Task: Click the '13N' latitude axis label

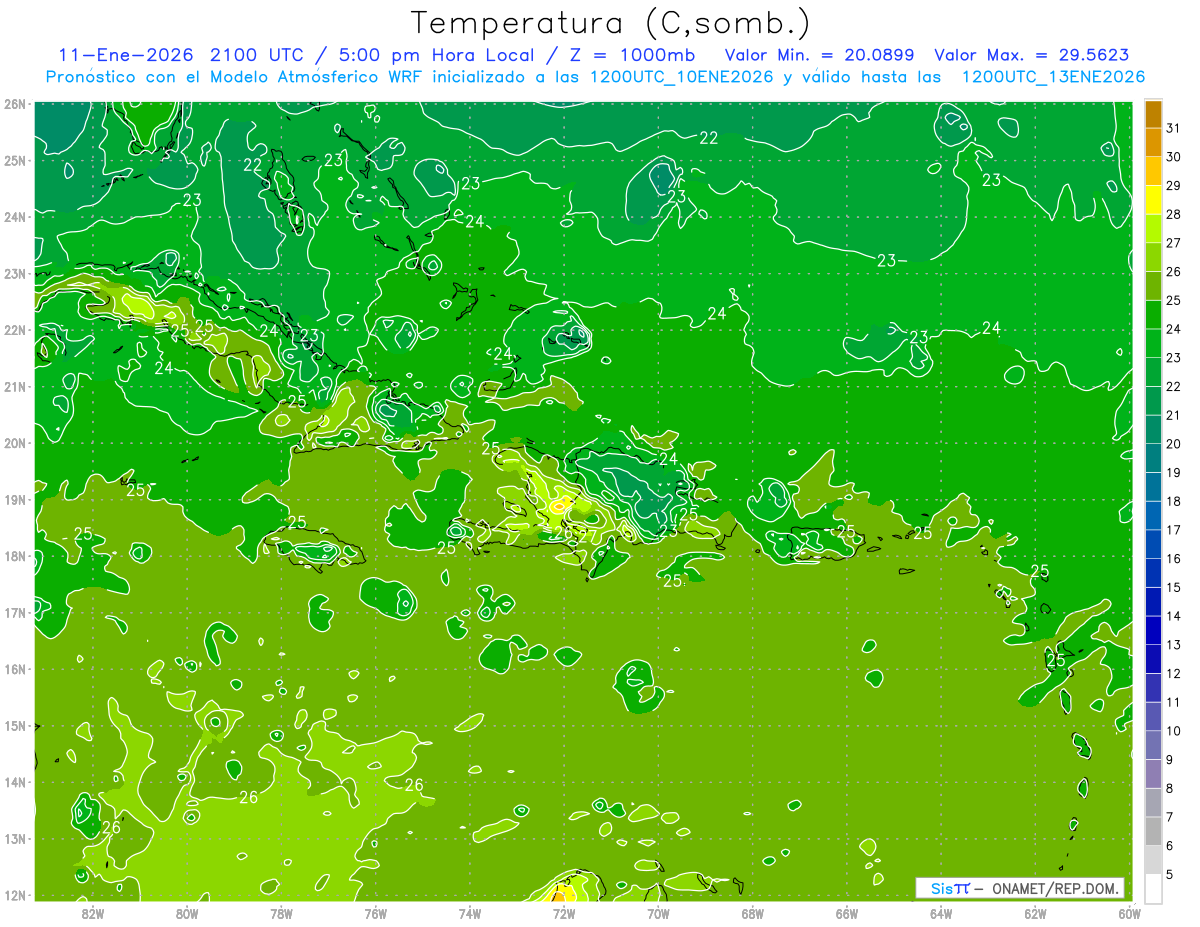Action: point(15,838)
